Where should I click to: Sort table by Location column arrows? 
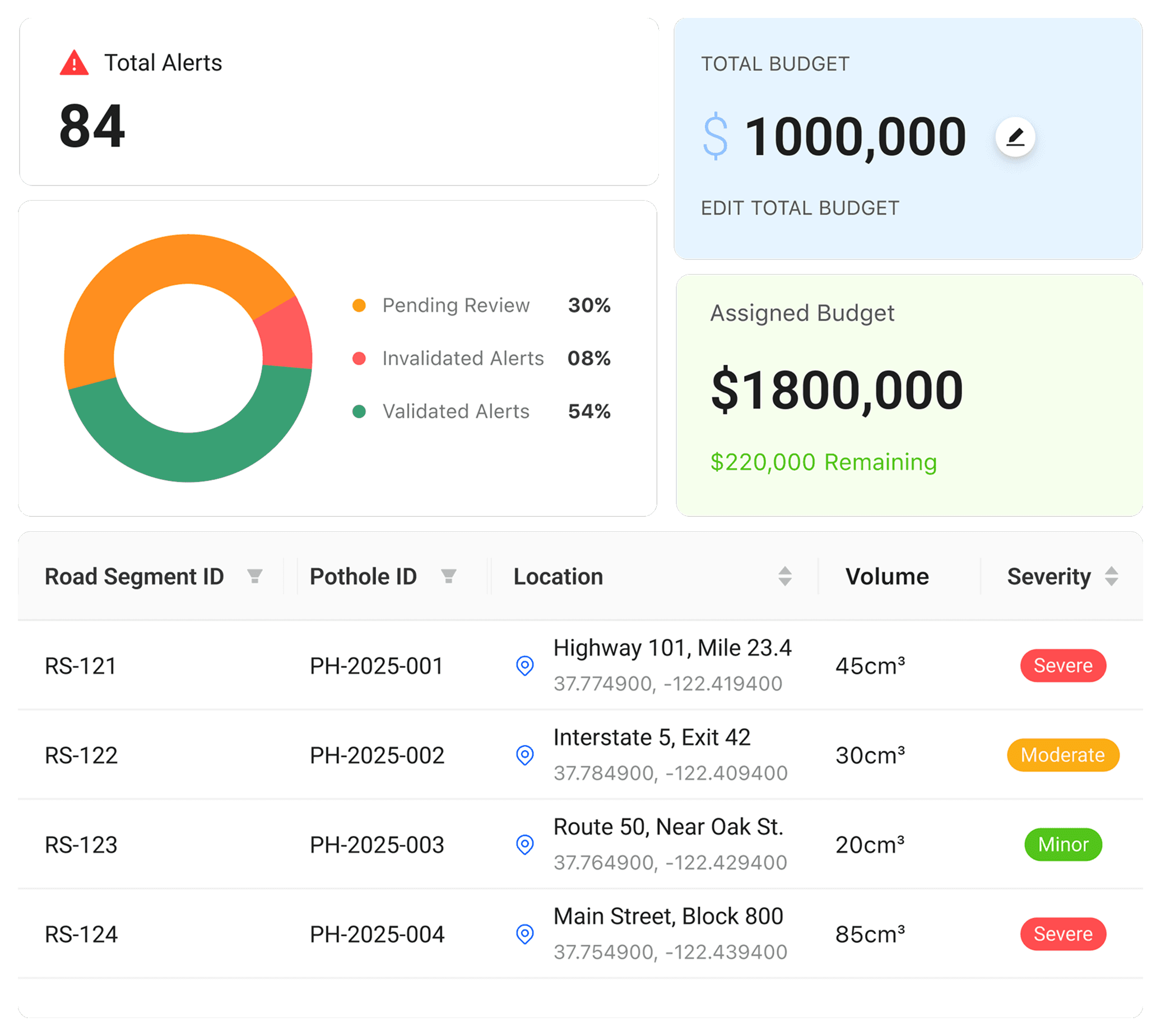point(785,576)
